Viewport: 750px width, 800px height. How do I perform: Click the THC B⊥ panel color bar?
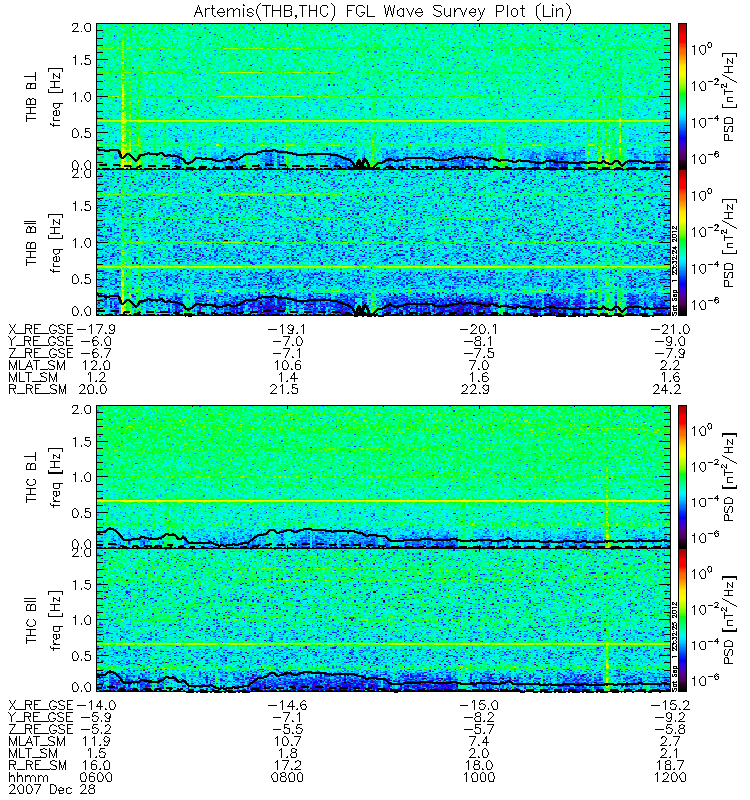click(682, 477)
